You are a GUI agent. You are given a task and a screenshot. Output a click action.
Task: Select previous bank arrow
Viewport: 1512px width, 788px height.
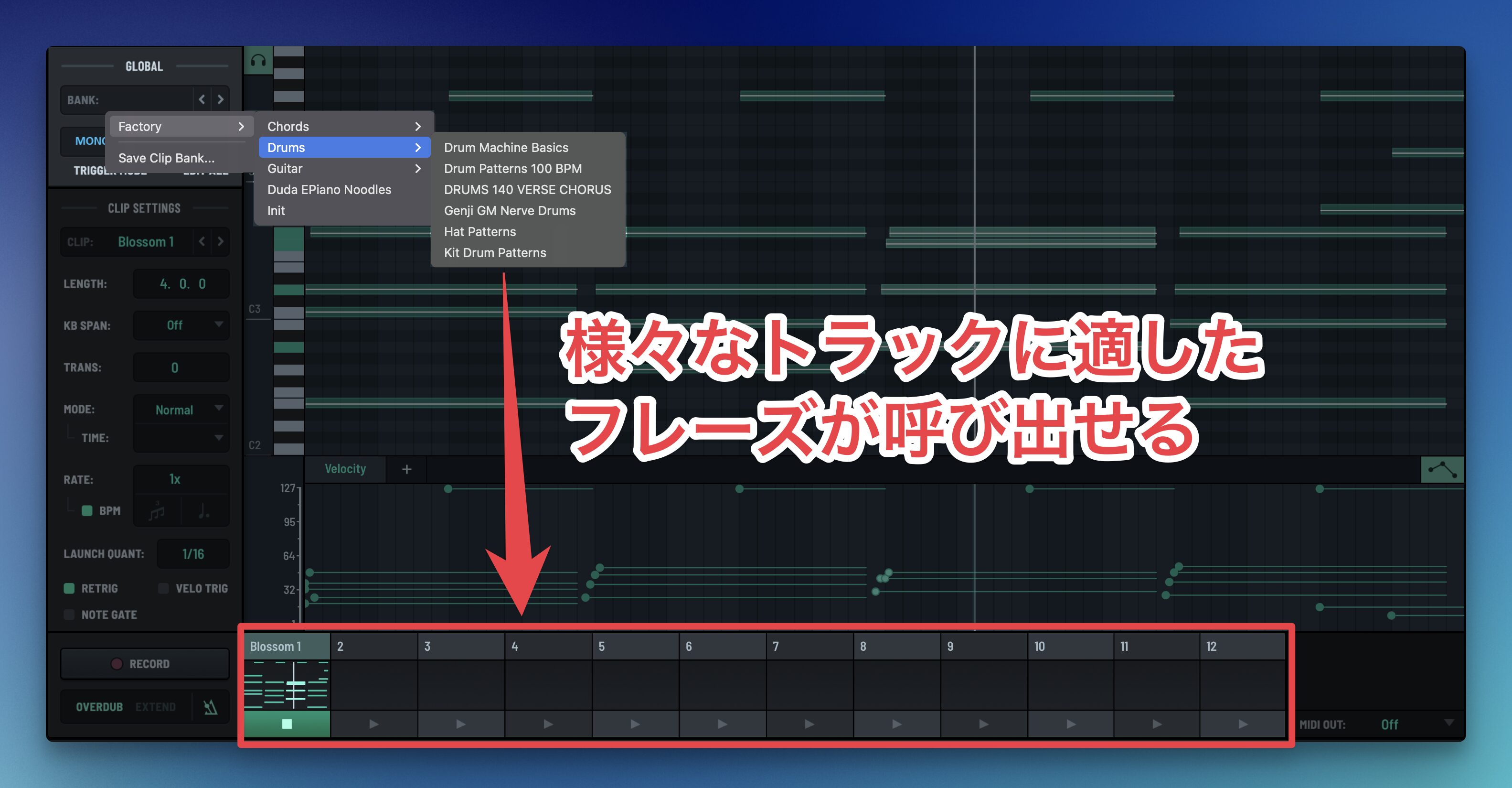pos(202,99)
